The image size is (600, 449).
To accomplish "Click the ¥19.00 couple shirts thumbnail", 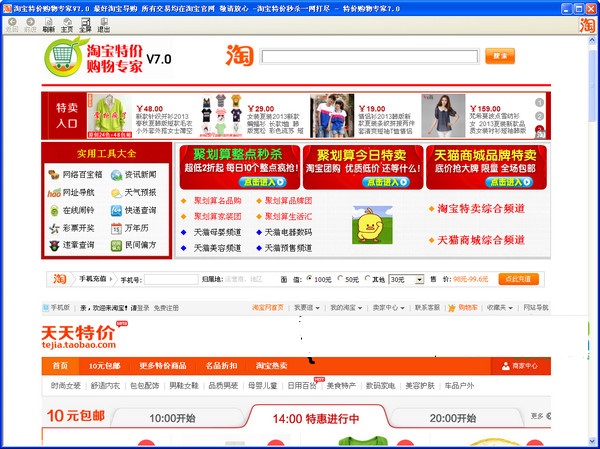I will point(332,116).
